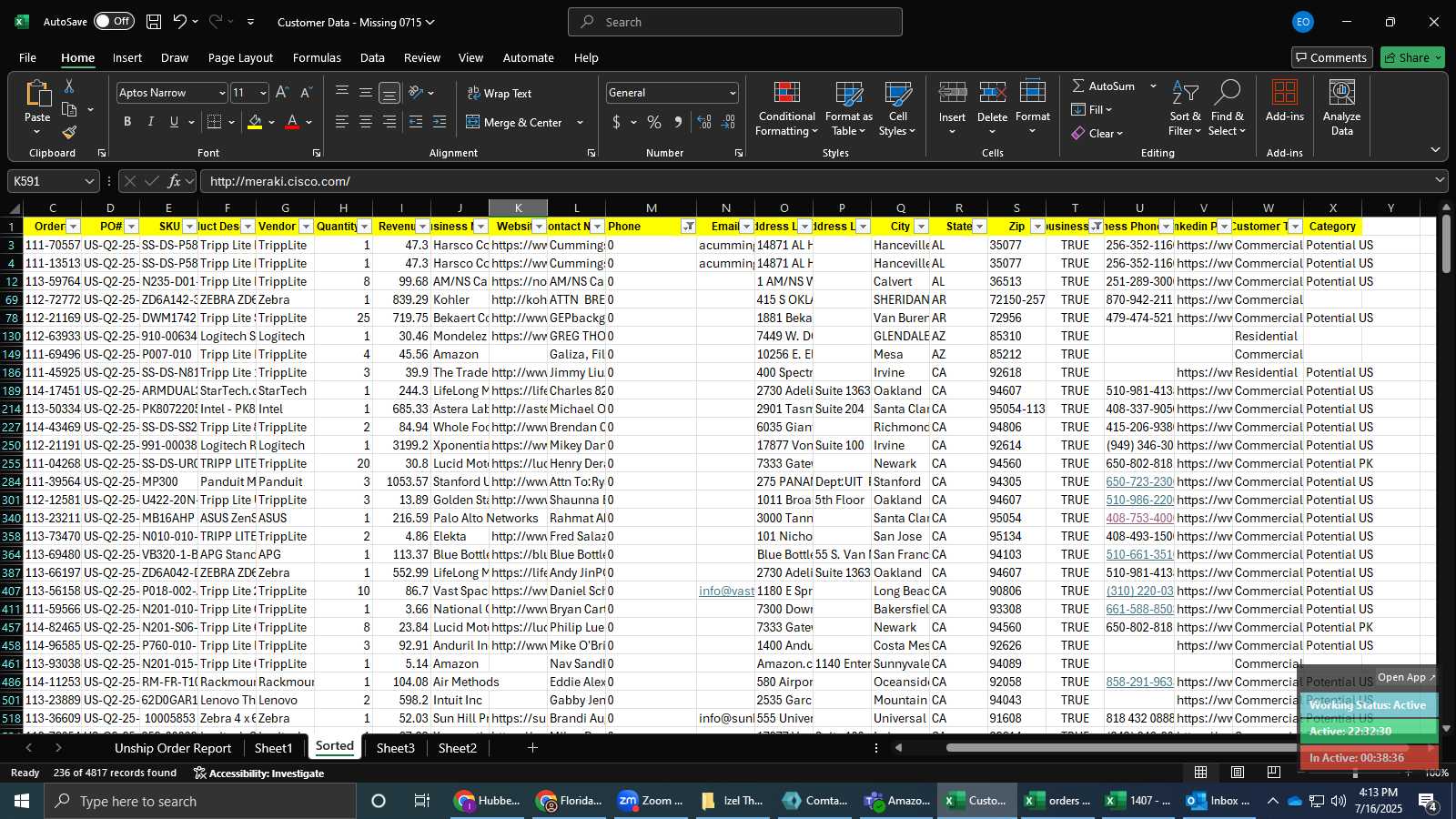This screenshot has height=819, width=1456.
Task: Click the Format Painter brush icon
Action: point(69,133)
